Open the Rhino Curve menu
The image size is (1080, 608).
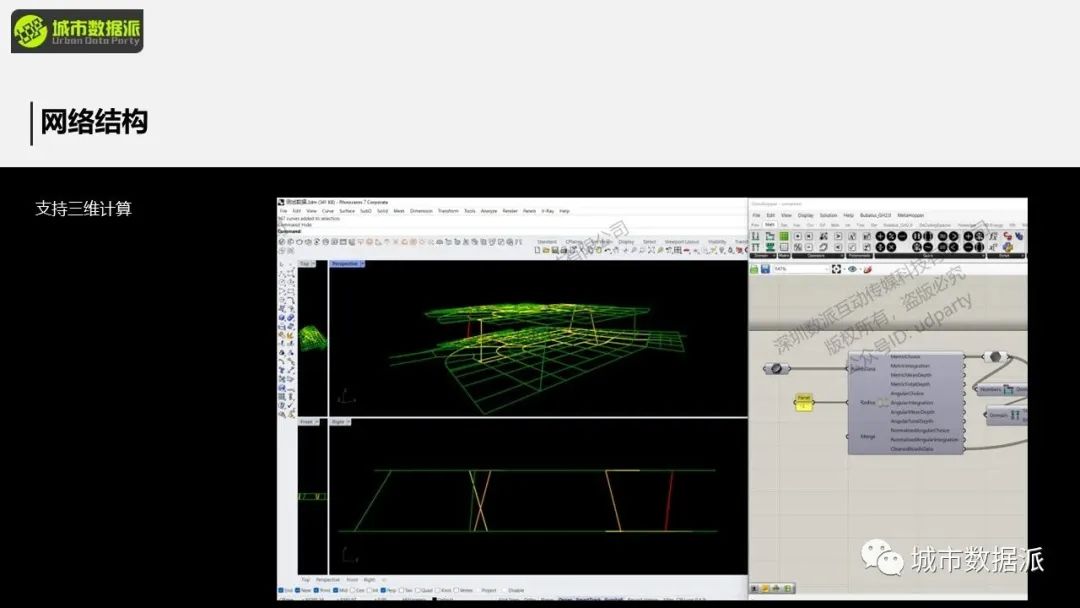[x=328, y=211]
